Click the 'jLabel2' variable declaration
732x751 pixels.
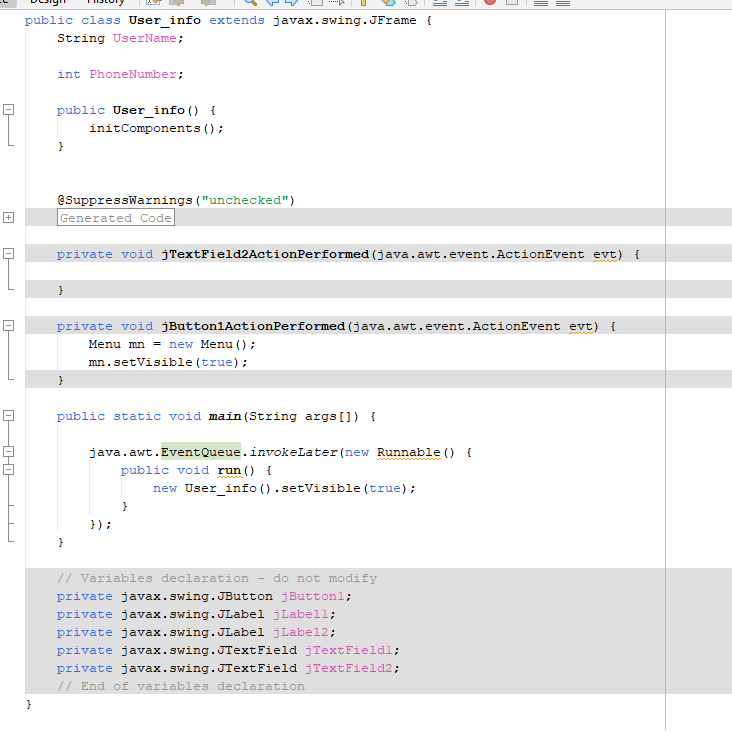tap(300, 633)
